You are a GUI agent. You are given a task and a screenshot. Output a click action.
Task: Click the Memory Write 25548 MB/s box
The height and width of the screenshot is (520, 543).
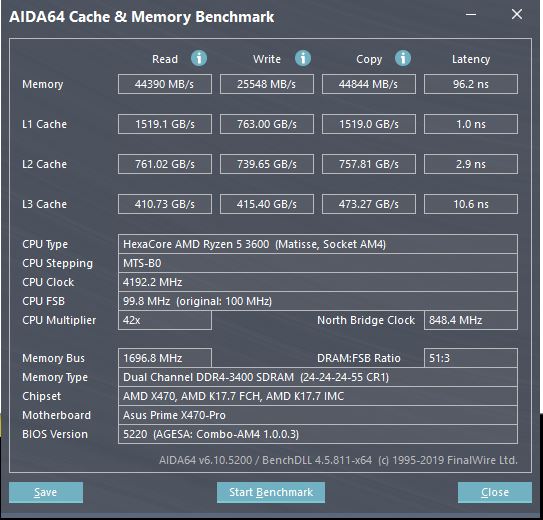[x=267, y=84]
